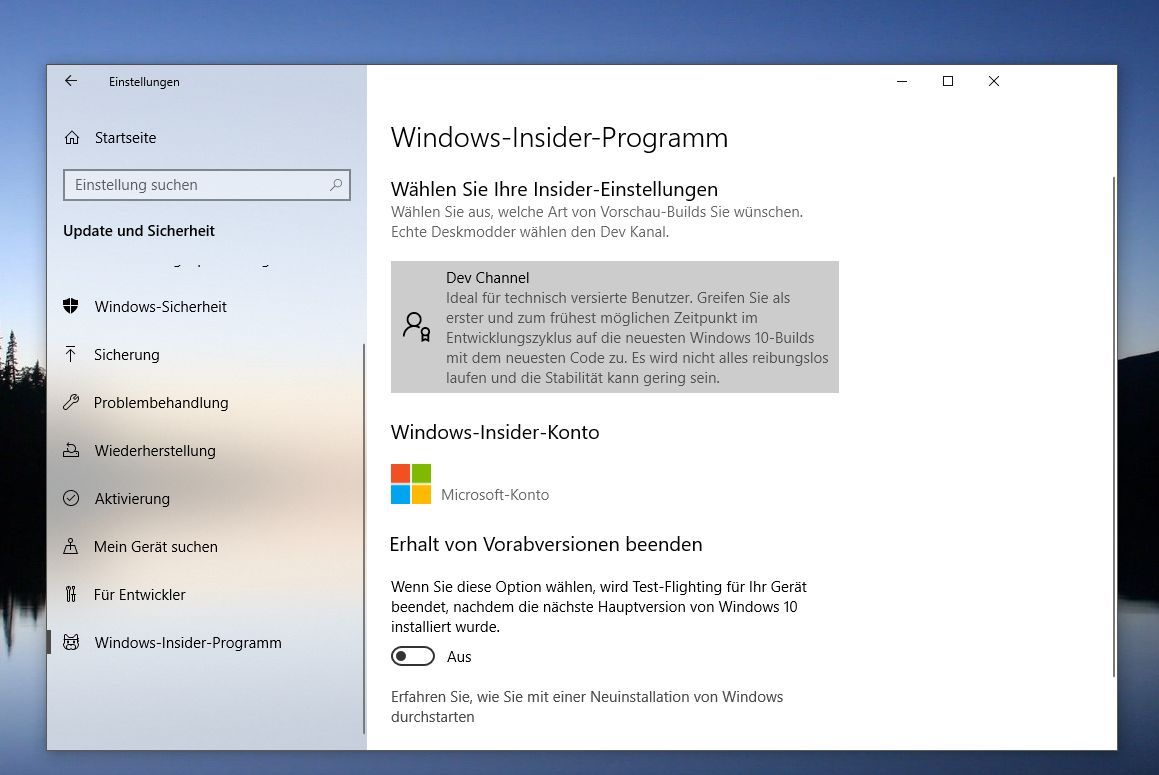
Task: Click the Startseite home icon
Action: coord(72,138)
